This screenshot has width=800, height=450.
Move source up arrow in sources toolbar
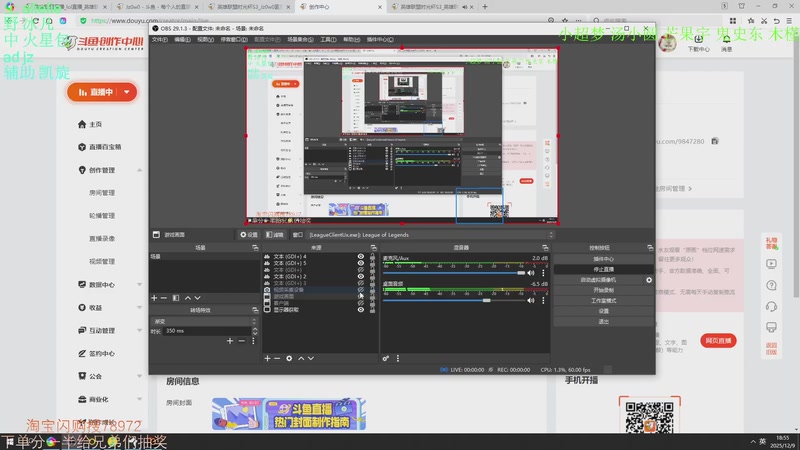301,359
